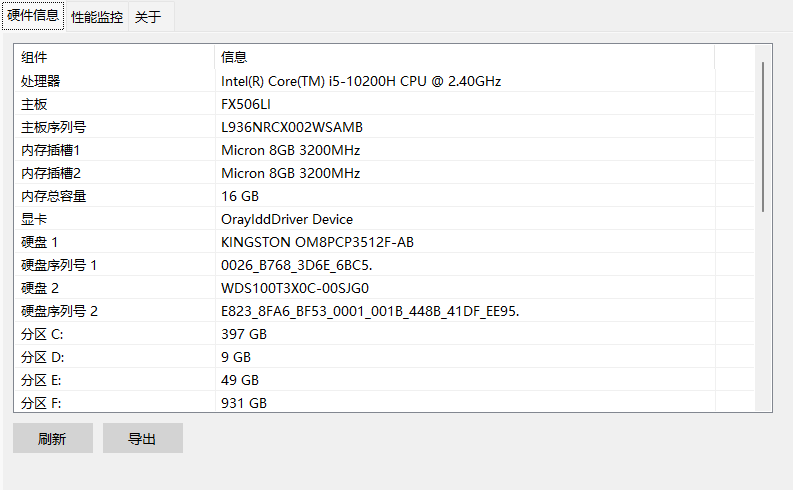Select the 显卡 OrayIddDriver Device row
This screenshot has height=490, width=793.
pyautogui.click(x=384, y=219)
